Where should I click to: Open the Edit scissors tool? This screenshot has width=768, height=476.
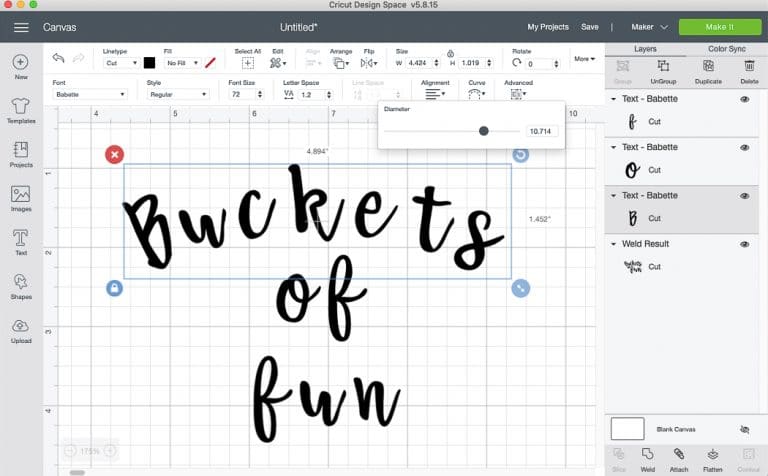(278, 63)
